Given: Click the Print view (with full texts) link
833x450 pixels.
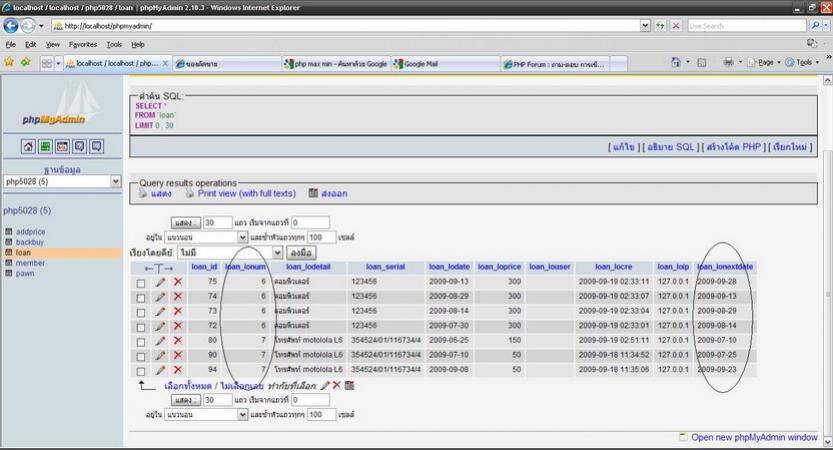Looking at the screenshot, I should [x=246, y=193].
